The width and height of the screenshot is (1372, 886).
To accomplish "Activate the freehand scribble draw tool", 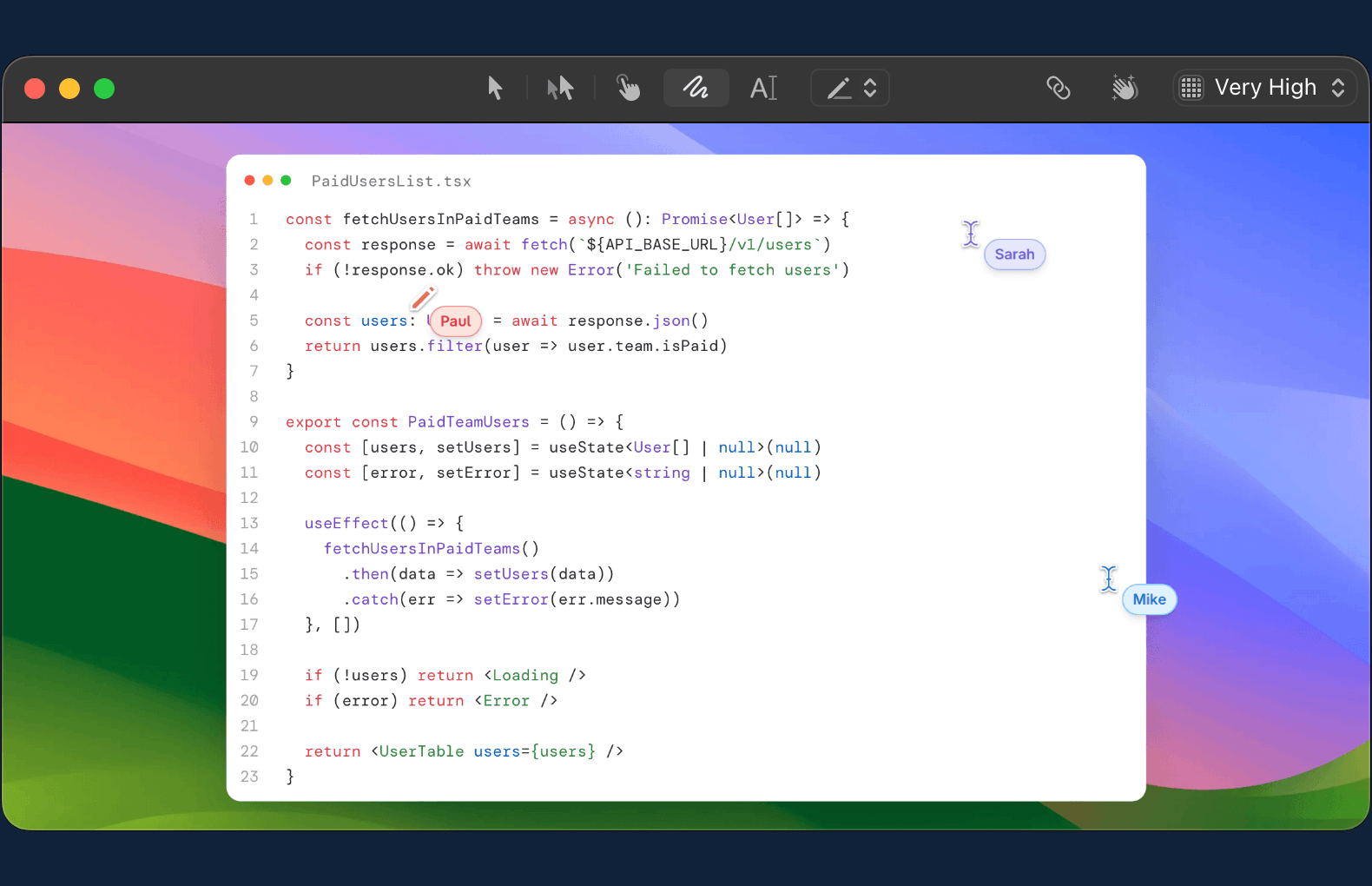I will 696,88.
